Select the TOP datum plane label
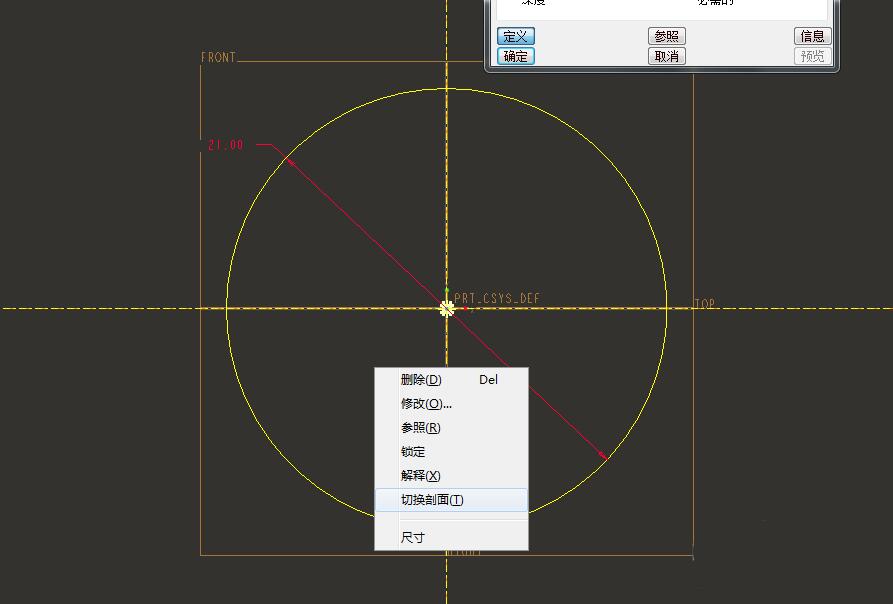The image size is (893, 604). point(703,300)
